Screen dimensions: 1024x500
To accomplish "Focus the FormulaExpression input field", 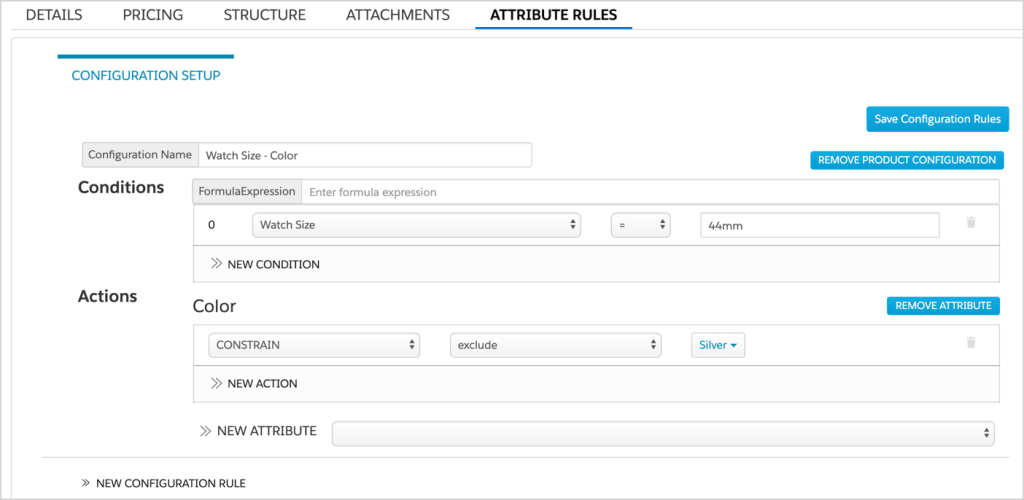I will (650, 191).
